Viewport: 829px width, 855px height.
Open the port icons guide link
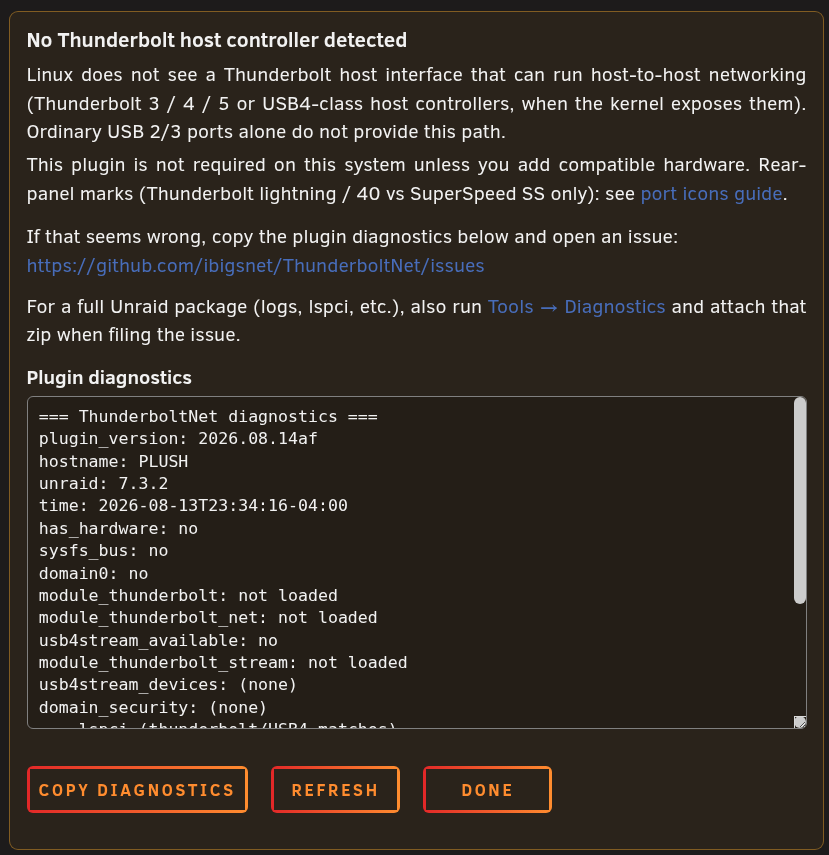pyautogui.click(x=711, y=194)
